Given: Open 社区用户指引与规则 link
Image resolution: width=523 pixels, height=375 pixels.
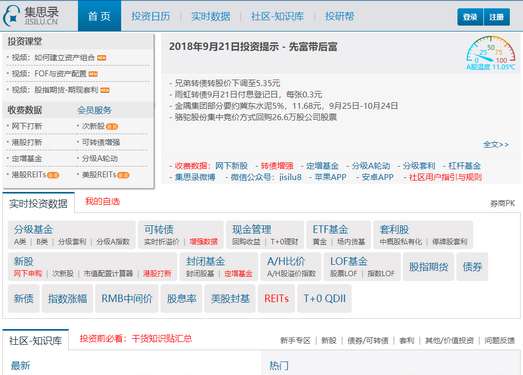Looking at the screenshot, I should (445, 177).
